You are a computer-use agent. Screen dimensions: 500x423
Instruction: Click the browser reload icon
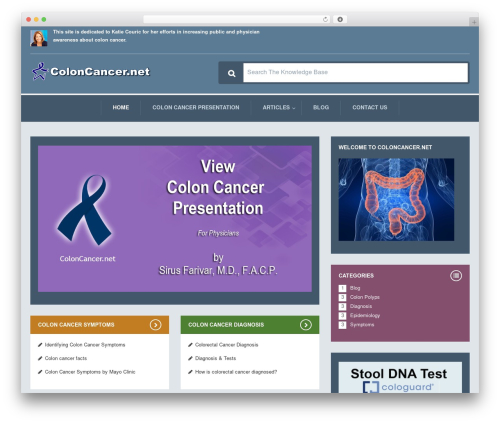(325, 19)
